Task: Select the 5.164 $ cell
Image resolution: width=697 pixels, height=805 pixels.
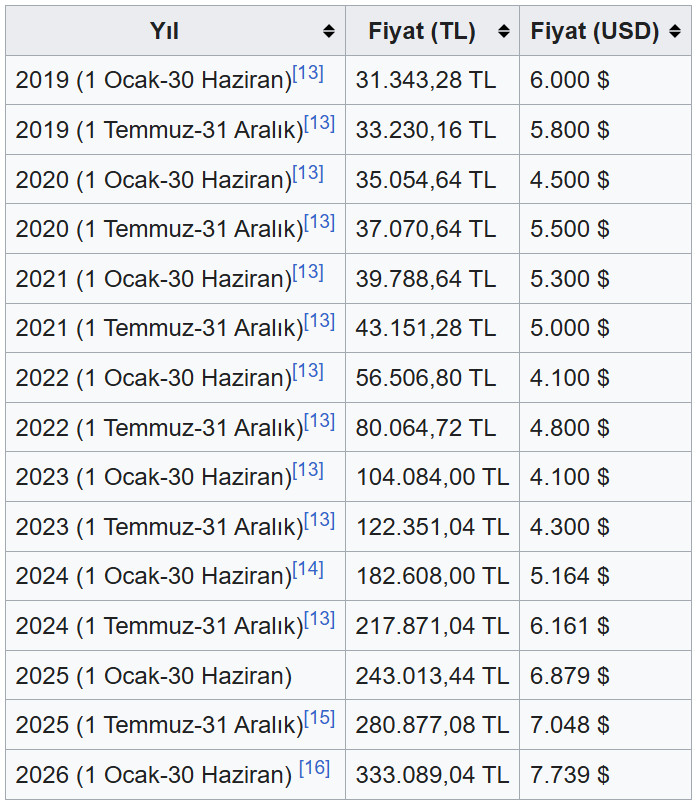Action: 570,576
